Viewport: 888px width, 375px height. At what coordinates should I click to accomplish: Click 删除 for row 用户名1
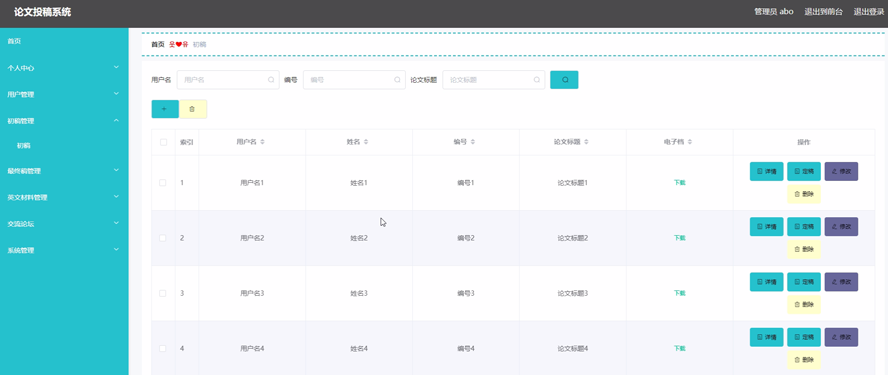point(804,194)
